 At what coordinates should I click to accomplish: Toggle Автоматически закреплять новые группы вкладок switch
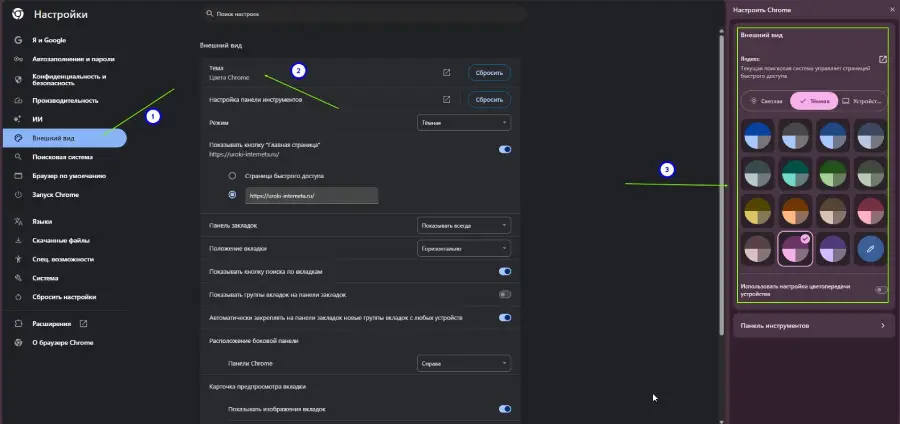pos(505,317)
